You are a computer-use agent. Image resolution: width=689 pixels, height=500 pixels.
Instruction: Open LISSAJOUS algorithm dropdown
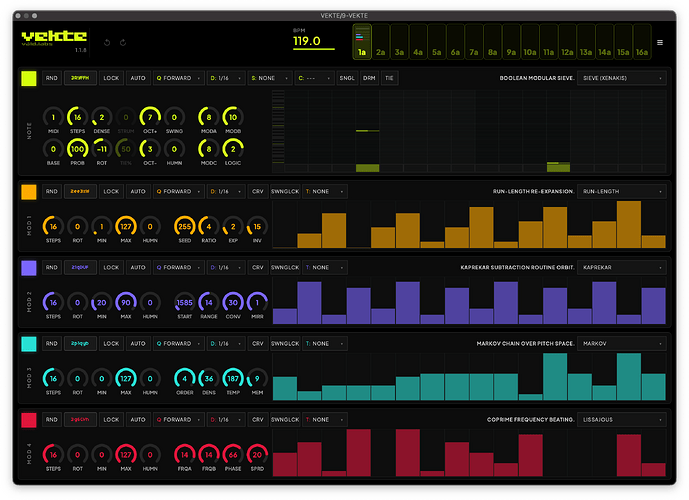(622, 420)
